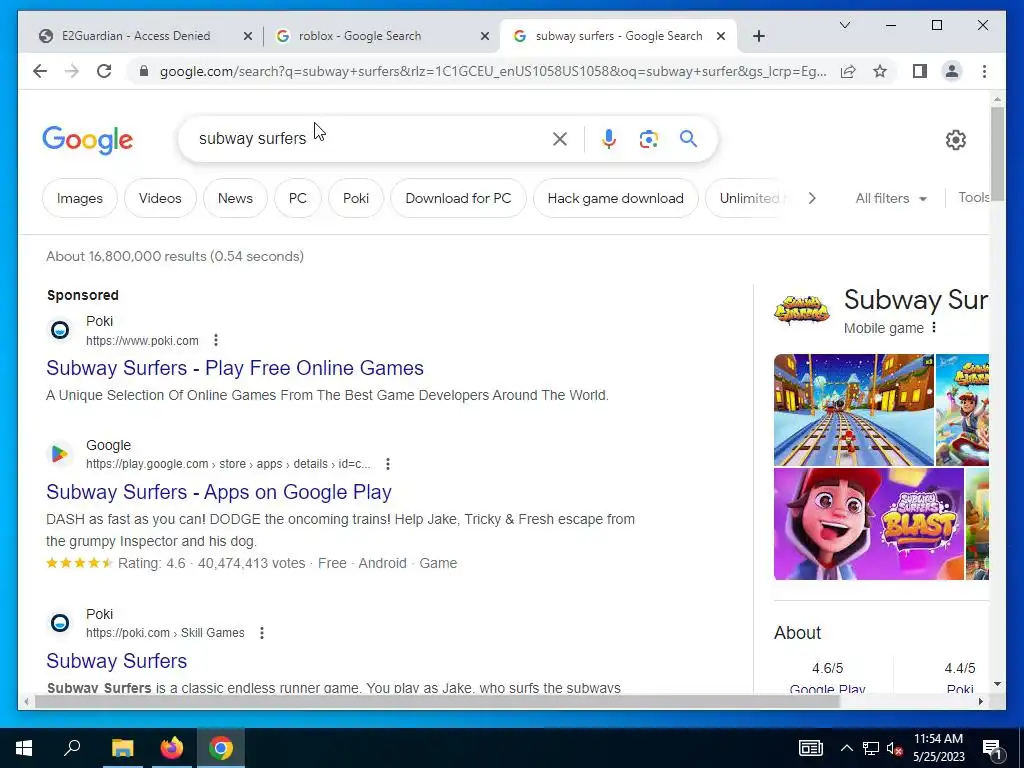The image size is (1024, 768).
Task: Open more options beside Mobile game
Action: pyautogui.click(x=934, y=327)
